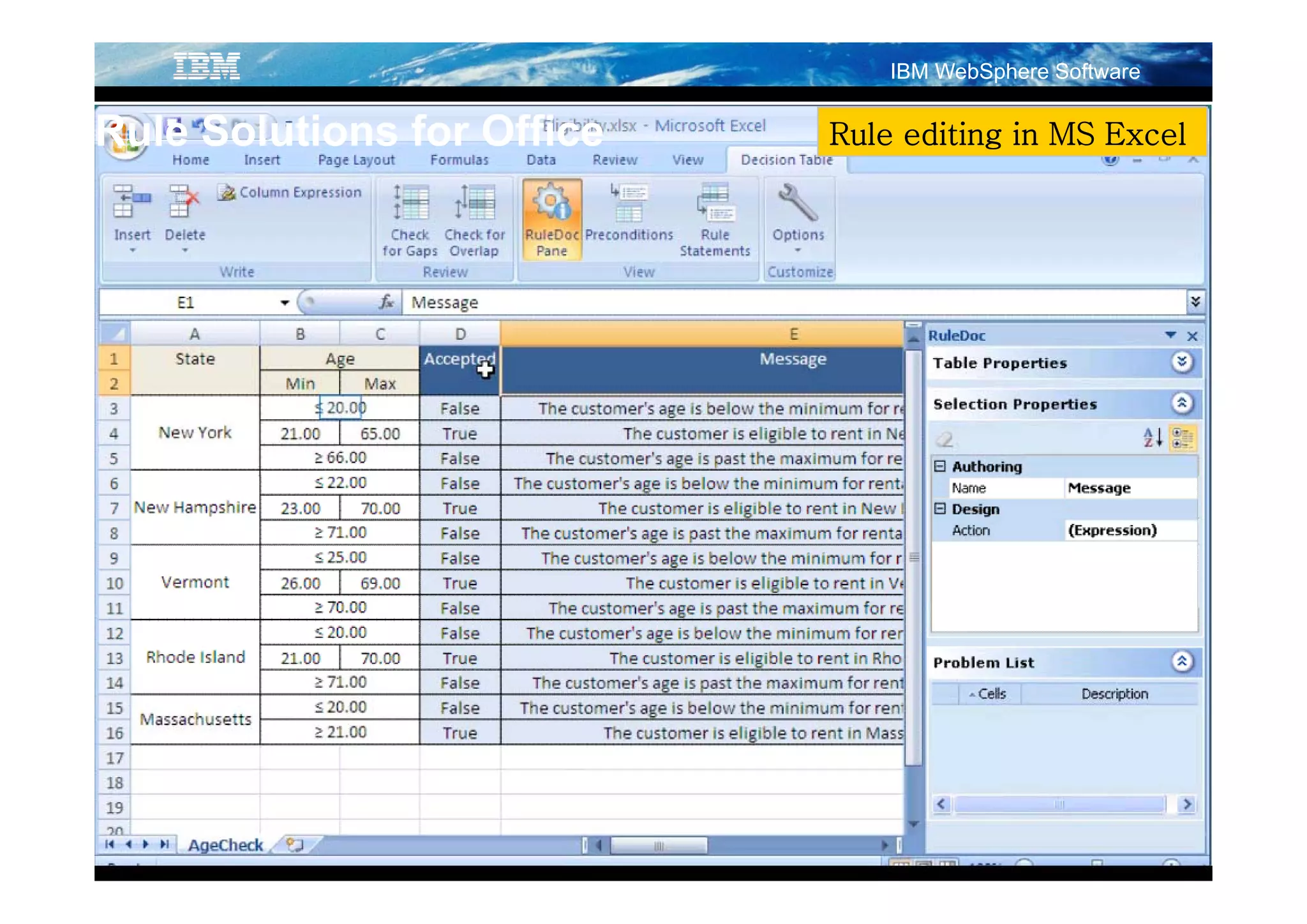Open the Data ribbon tab
The height and width of the screenshot is (924, 1307).
tap(541, 160)
